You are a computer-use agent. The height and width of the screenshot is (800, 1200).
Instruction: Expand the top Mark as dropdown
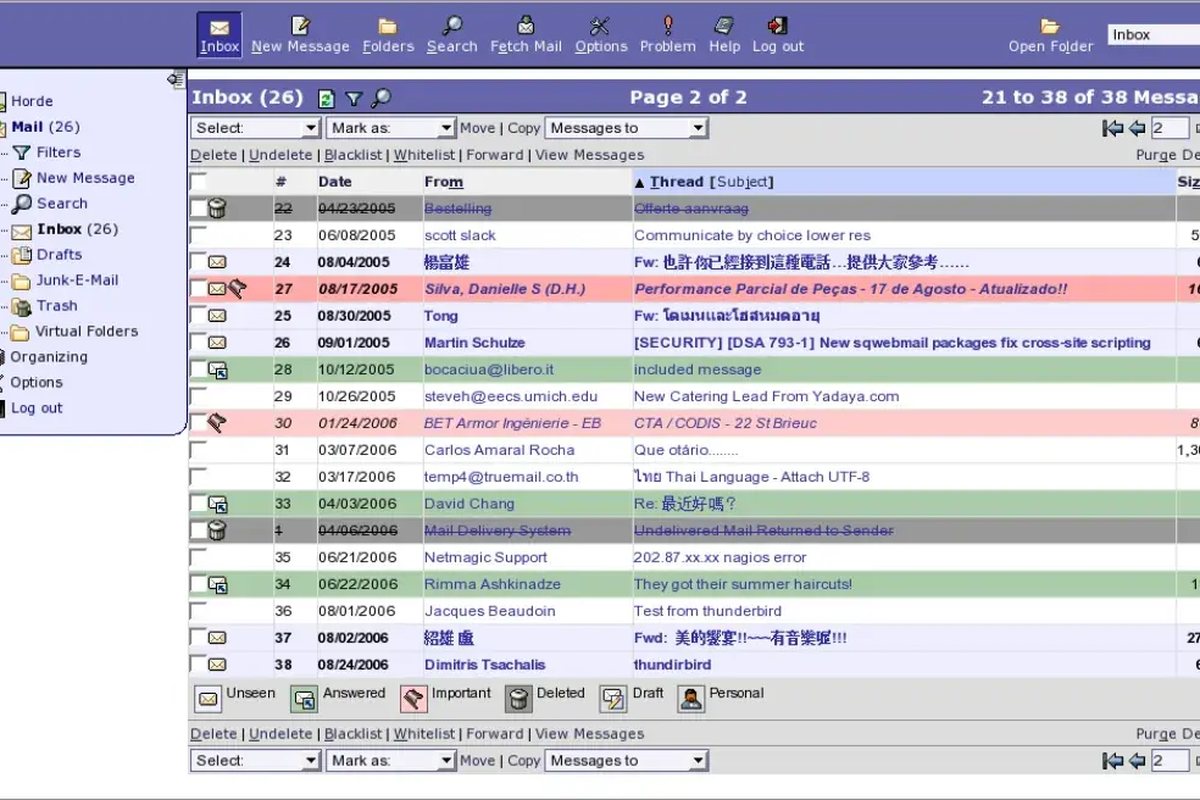[391, 128]
